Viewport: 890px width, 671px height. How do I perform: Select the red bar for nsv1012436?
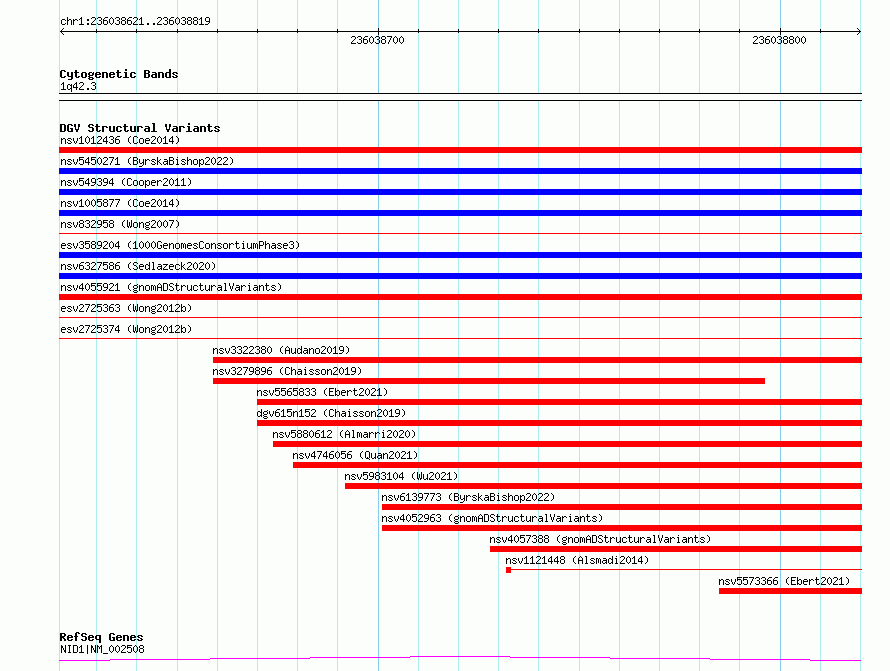460,150
